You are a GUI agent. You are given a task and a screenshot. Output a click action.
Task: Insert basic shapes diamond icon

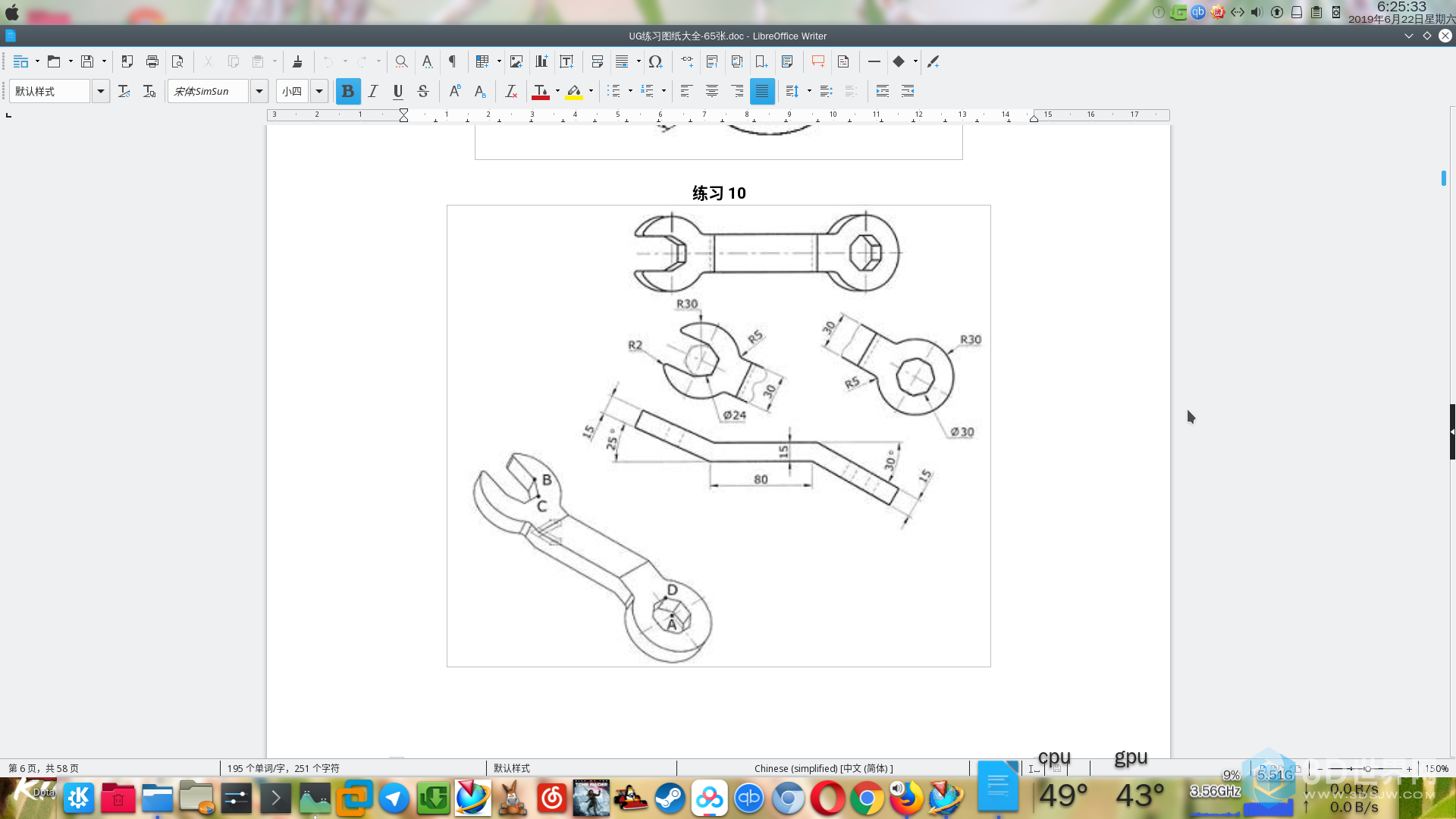pyautogui.click(x=899, y=61)
